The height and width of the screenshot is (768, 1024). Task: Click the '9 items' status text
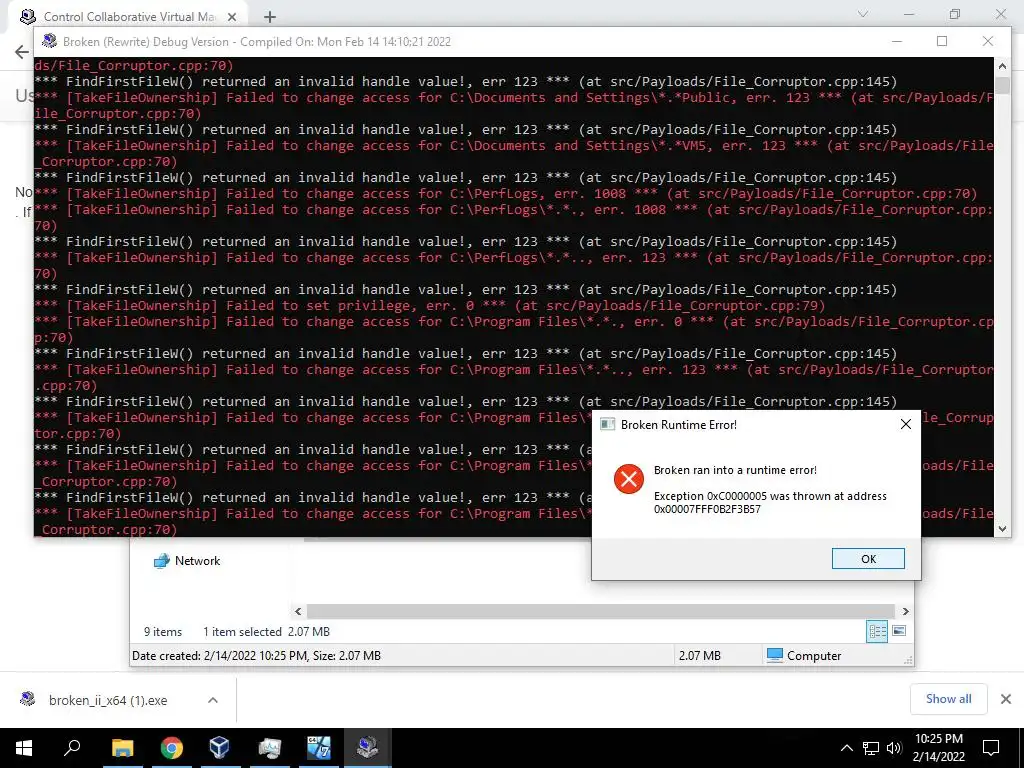click(163, 632)
